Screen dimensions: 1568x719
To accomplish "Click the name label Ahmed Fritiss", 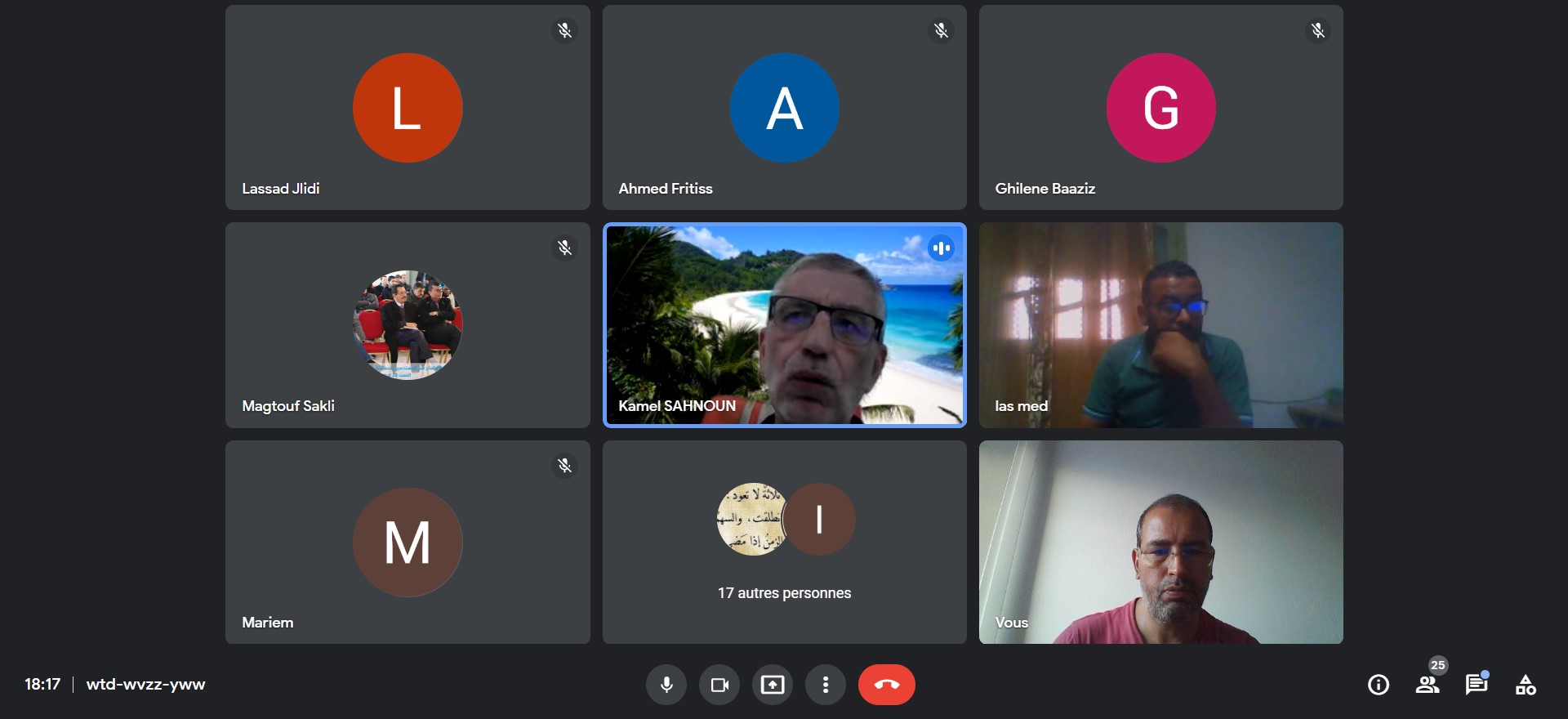I will (666, 189).
